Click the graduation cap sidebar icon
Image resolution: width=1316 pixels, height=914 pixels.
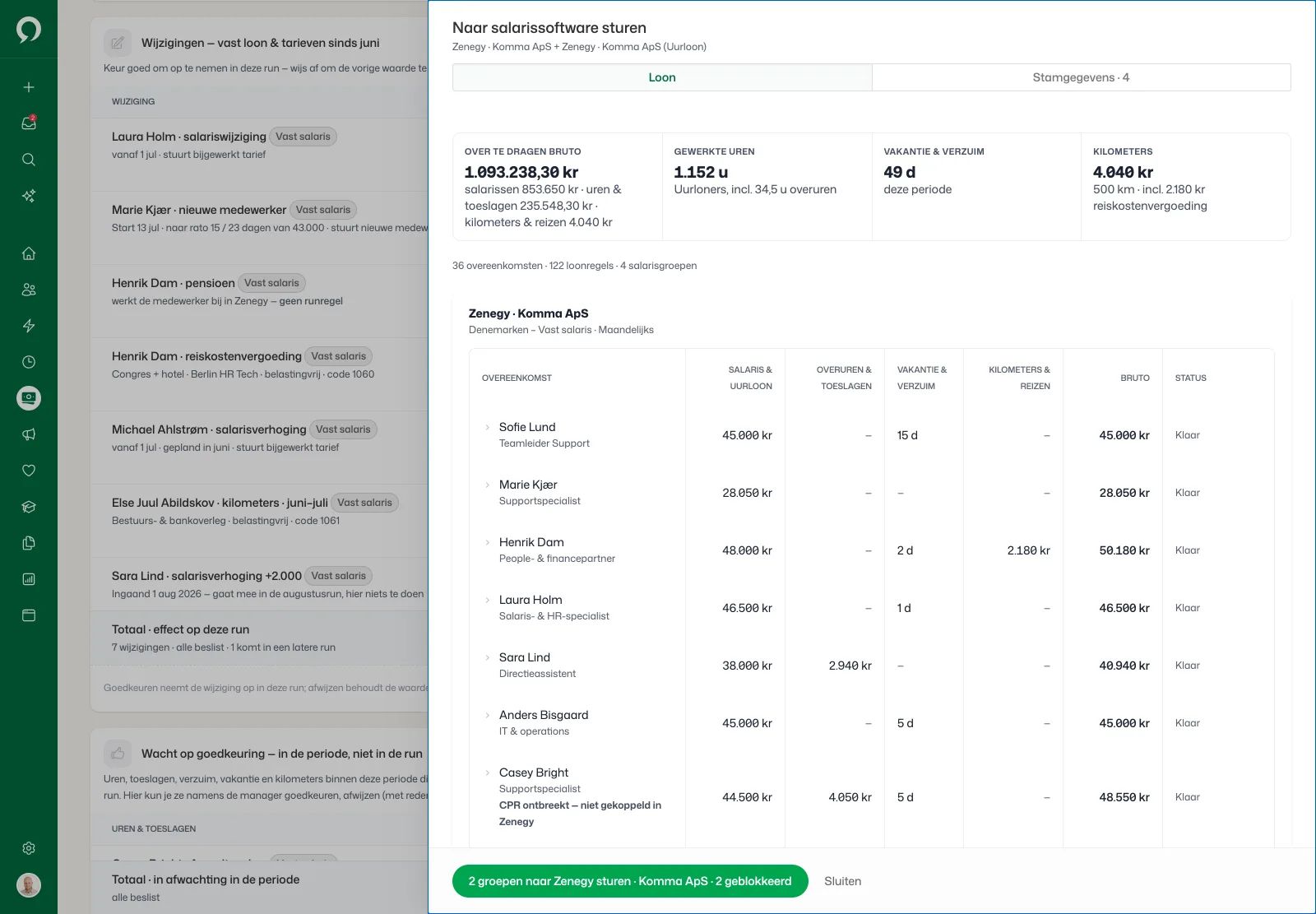29,507
